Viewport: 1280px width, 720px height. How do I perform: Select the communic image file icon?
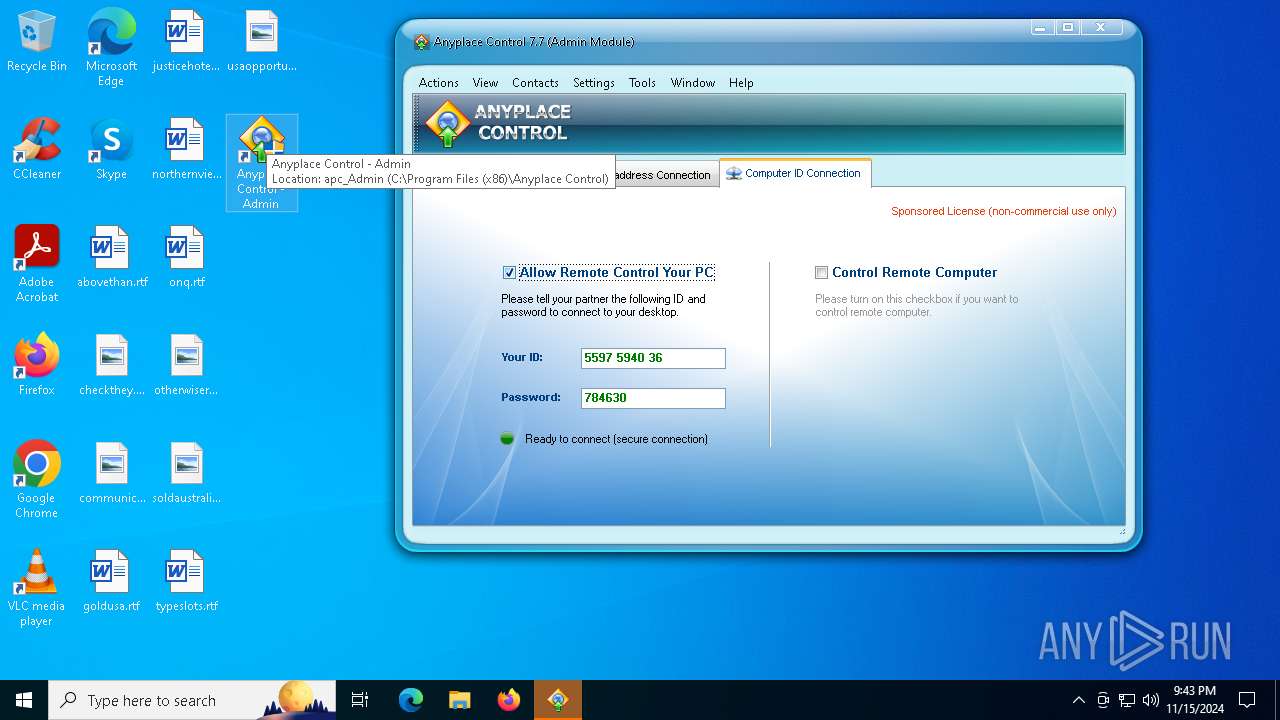pos(111,474)
